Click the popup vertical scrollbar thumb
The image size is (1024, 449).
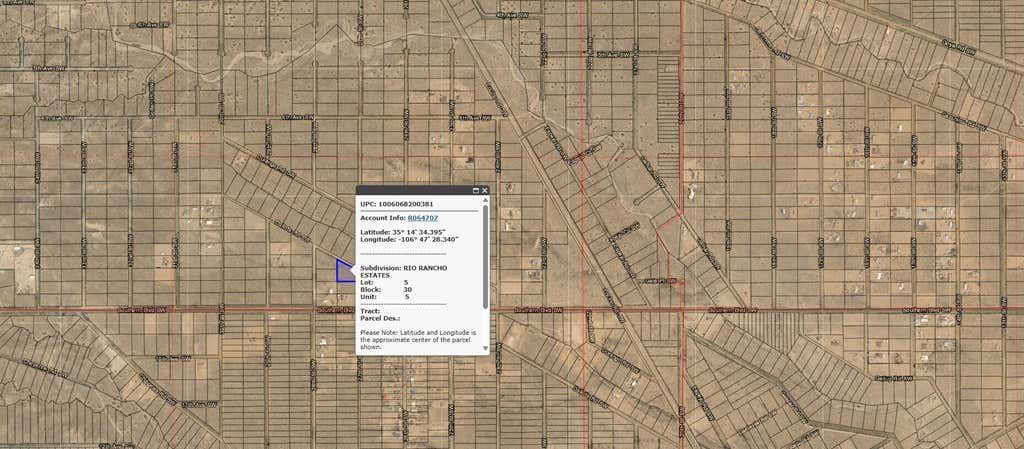(x=485, y=256)
